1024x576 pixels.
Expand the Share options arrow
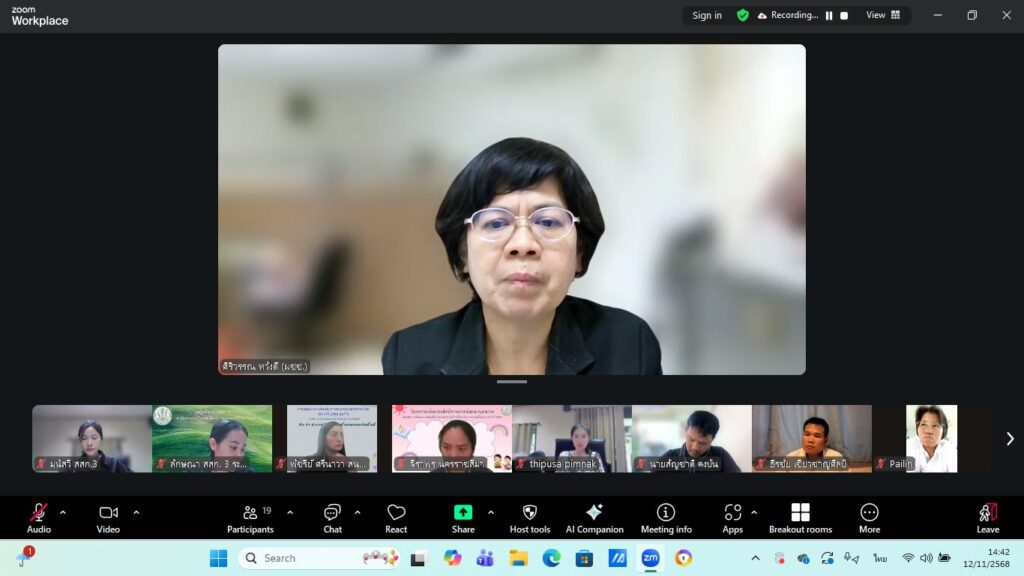(490, 512)
